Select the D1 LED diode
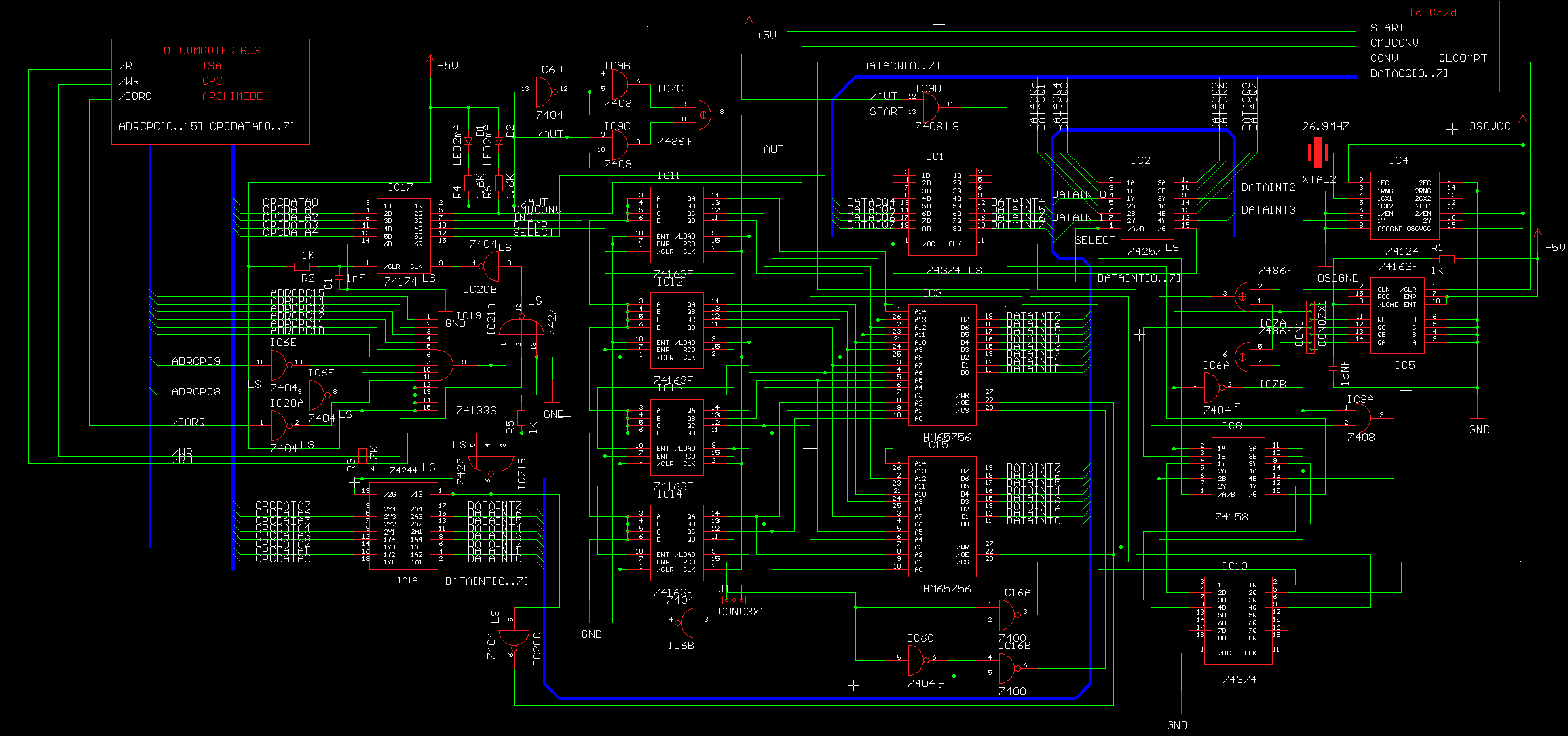 click(x=468, y=141)
